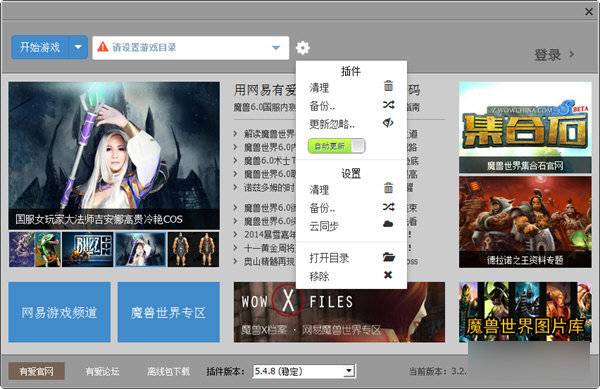The image size is (600, 389).
Task: Select the mage cosplay small thumbnail
Action: pos(140,249)
